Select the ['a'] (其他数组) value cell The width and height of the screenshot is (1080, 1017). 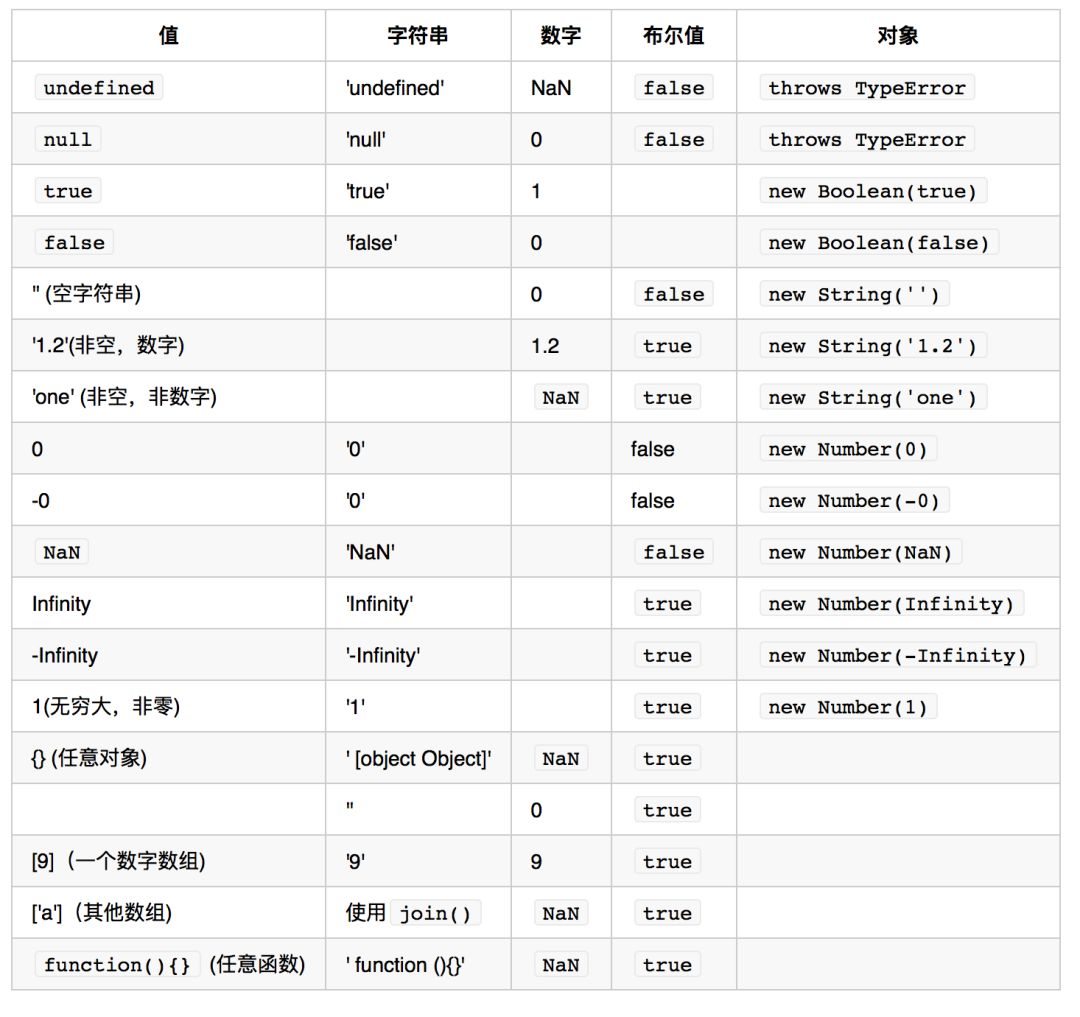point(101,913)
